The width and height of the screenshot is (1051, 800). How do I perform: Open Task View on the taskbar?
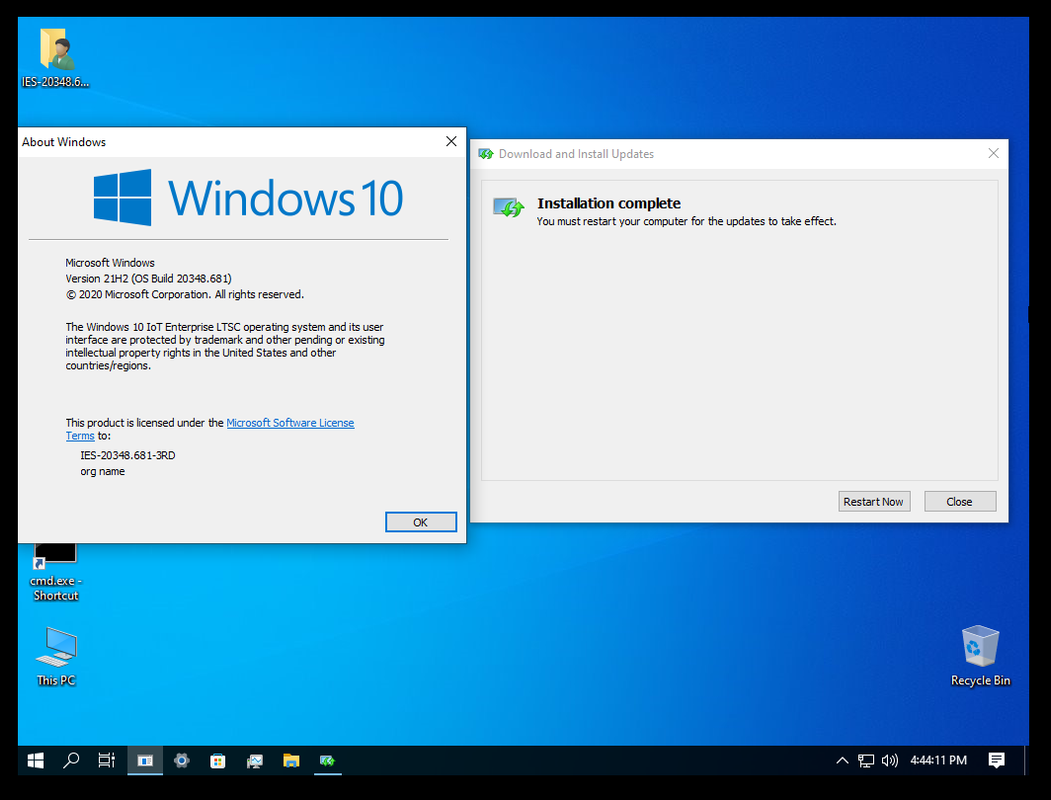point(107,760)
